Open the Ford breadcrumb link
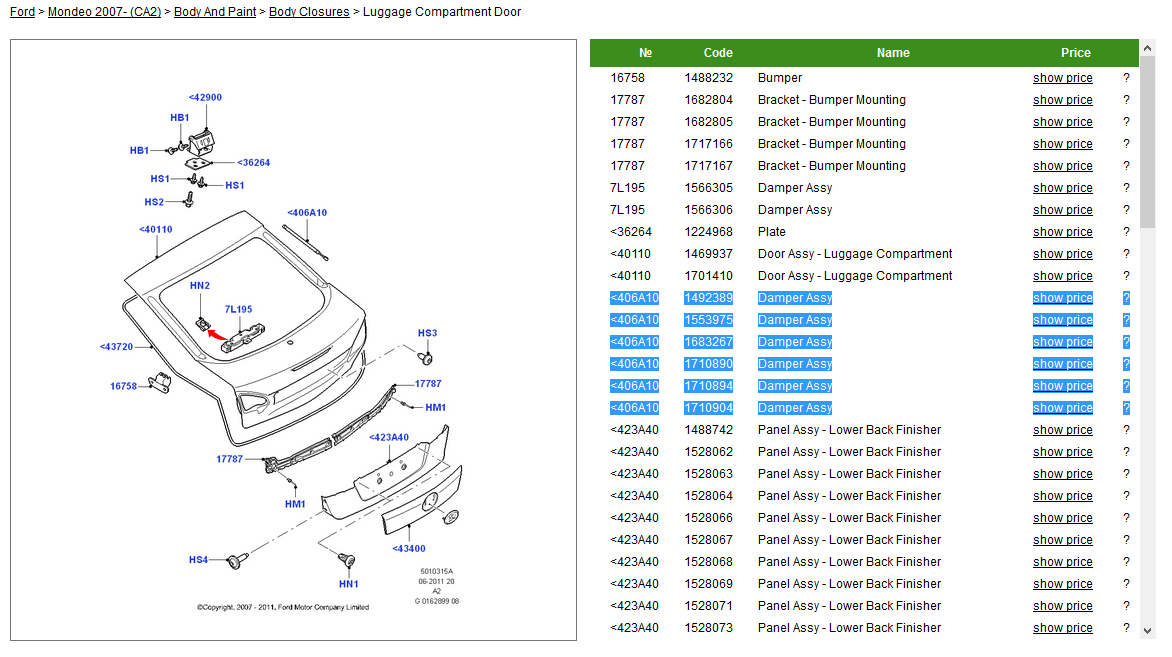This screenshot has height=657, width=1172. (22, 12)
